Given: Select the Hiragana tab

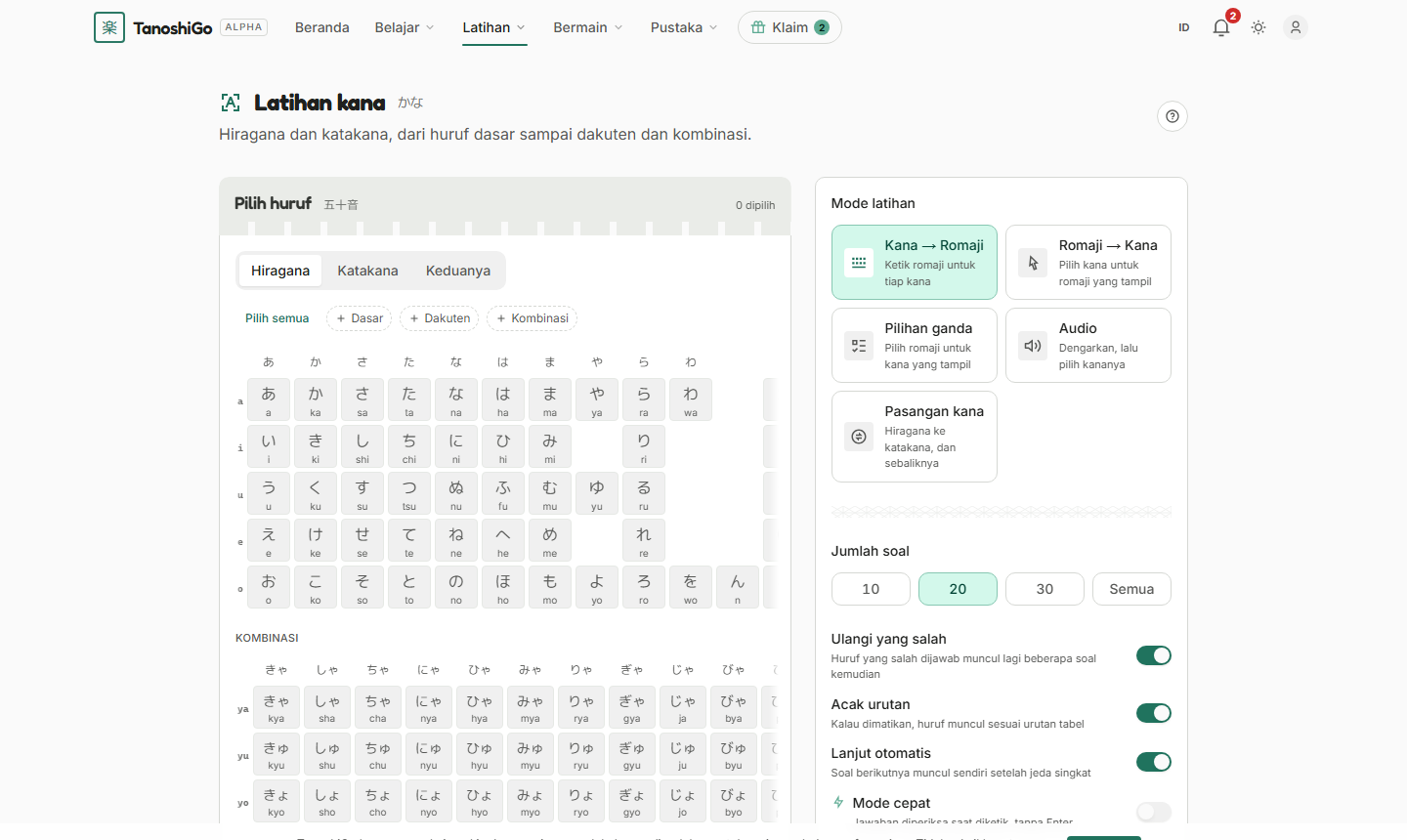Looking at the screenshot, I should coord(280,271).
